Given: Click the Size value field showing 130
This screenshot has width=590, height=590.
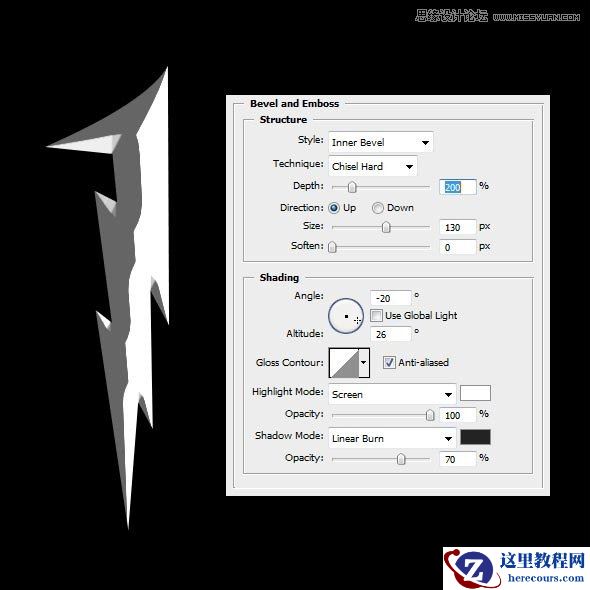Looking at the screenshot, I should point(458,227).
